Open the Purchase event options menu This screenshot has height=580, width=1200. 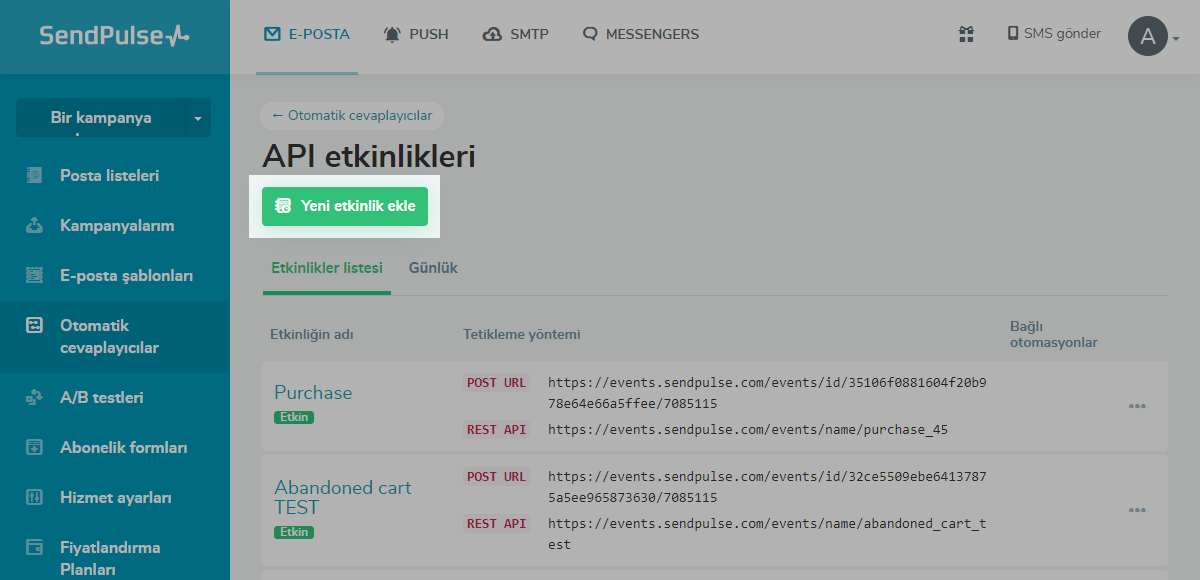pos(1137,406)
